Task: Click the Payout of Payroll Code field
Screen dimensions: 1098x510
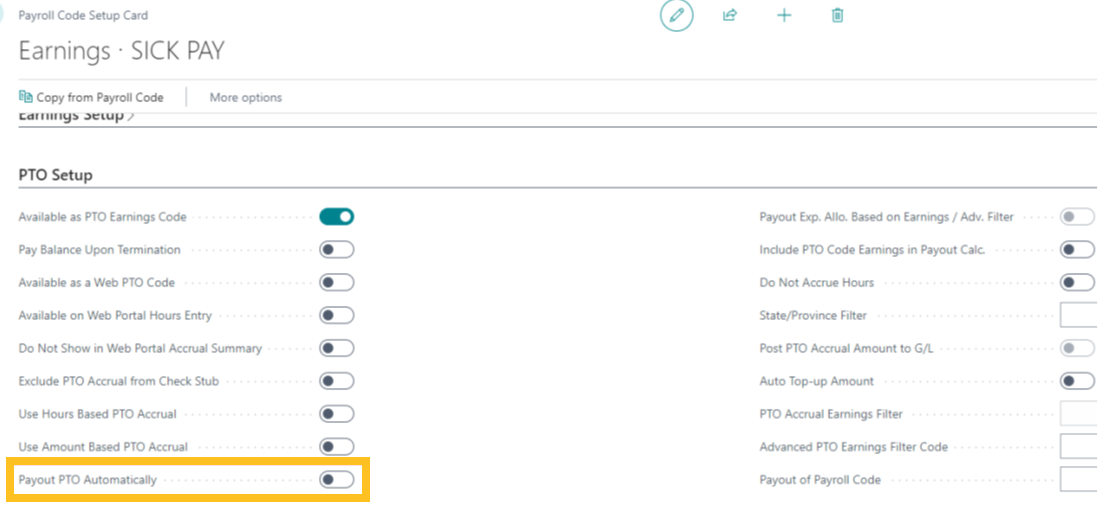Action: point(1078,480)
